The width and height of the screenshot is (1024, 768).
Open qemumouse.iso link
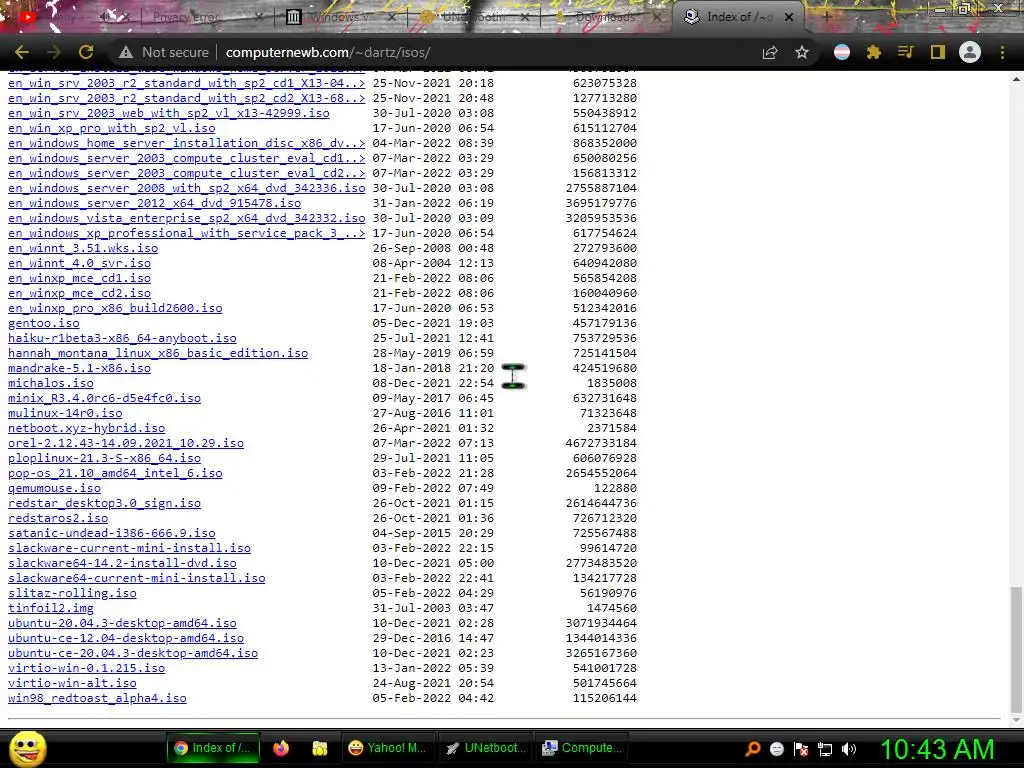coord(54,488)
